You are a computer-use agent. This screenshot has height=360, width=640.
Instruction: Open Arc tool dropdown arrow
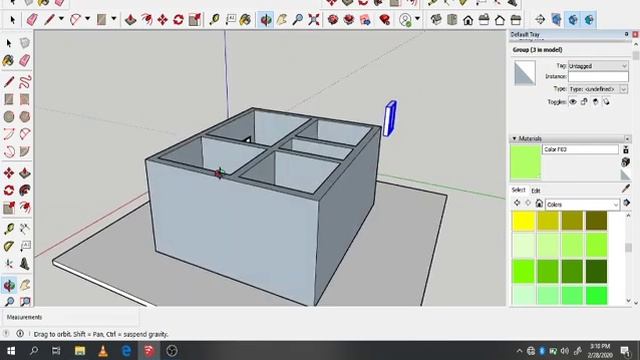click(x=87, y=19)
